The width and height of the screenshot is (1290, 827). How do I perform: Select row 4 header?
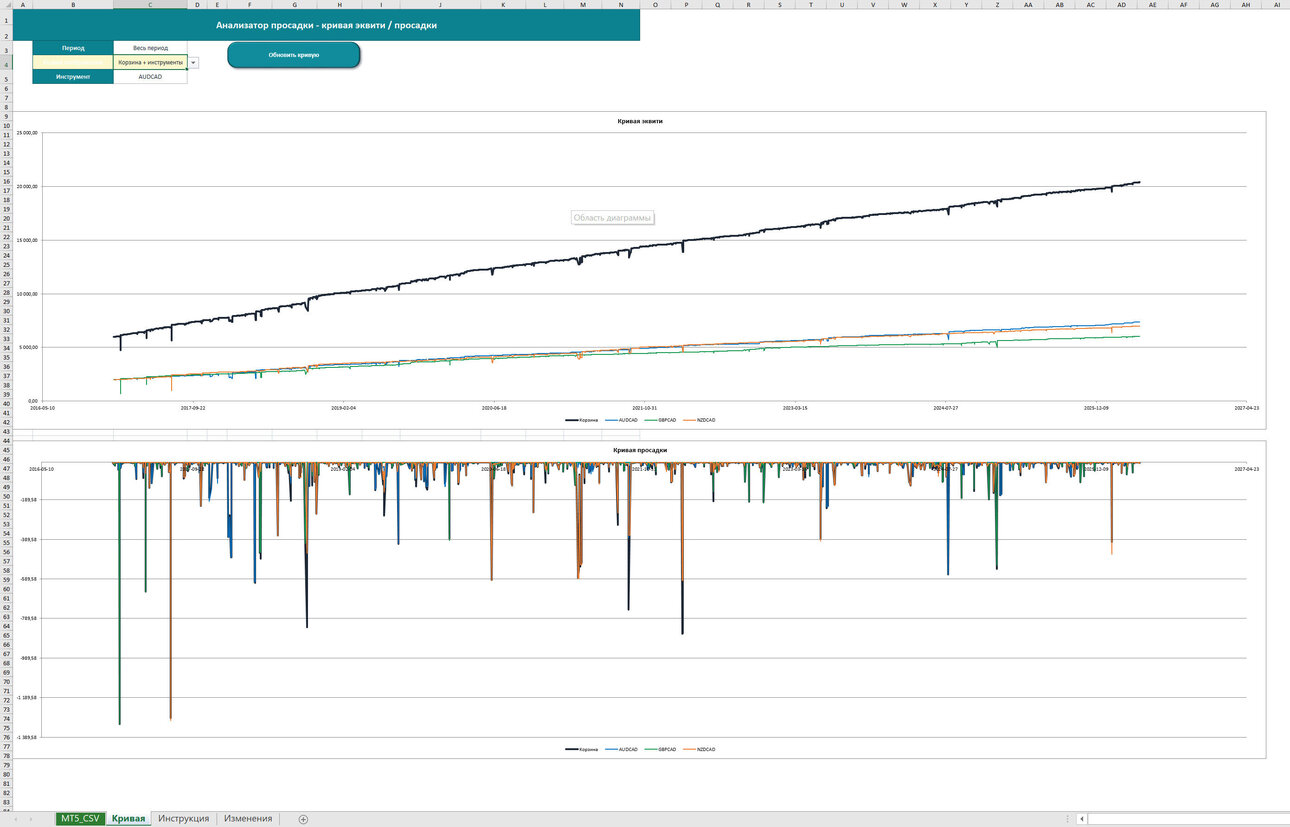tap(6, 62)
